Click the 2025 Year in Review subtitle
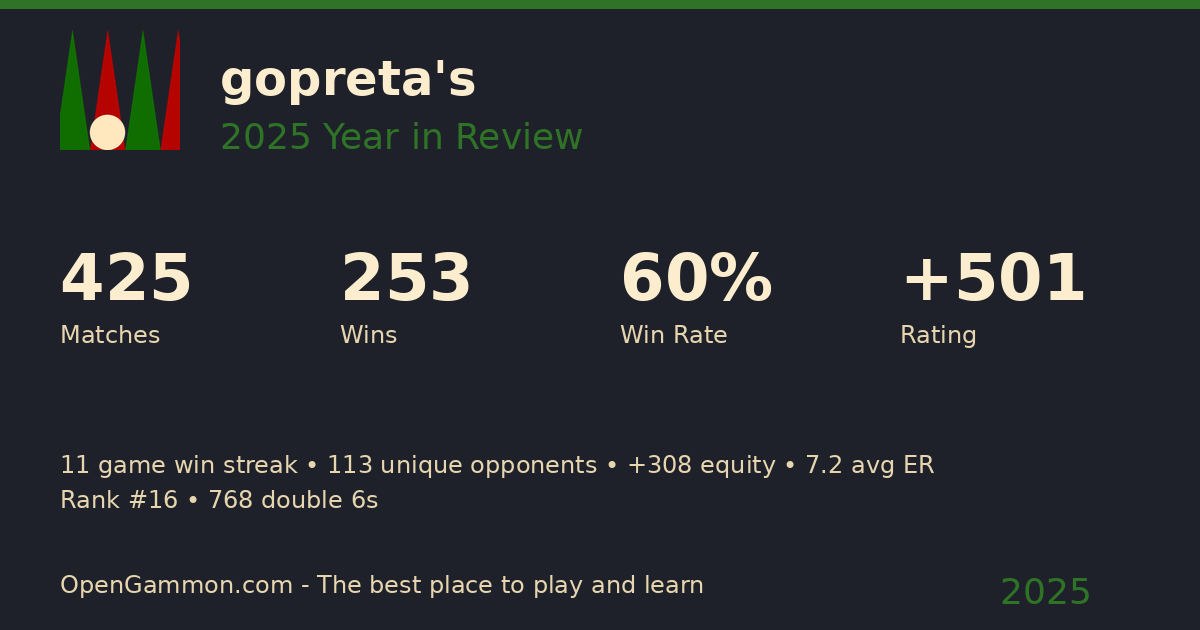 401,138
